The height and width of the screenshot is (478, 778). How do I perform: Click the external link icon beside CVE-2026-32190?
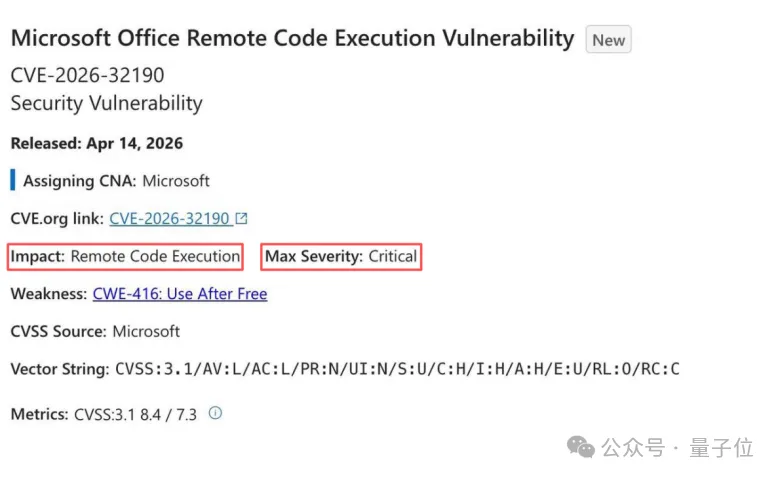241,218
